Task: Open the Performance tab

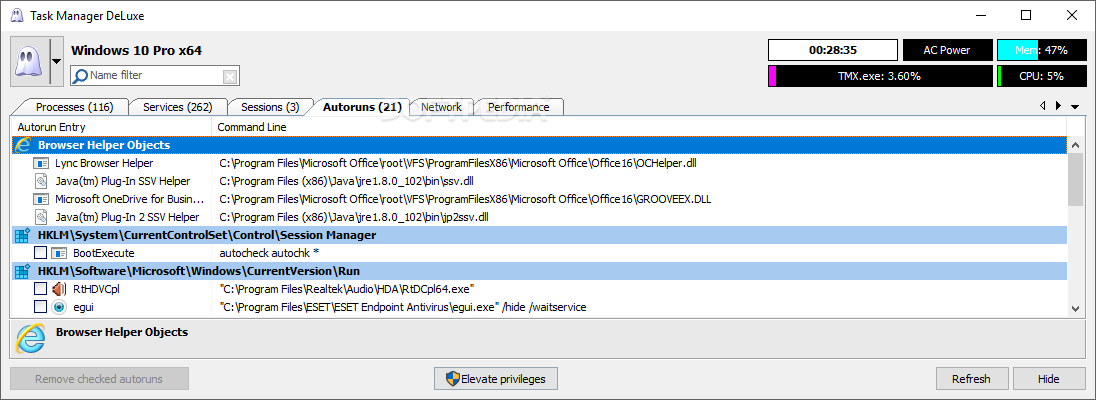Action: (518, 107)
